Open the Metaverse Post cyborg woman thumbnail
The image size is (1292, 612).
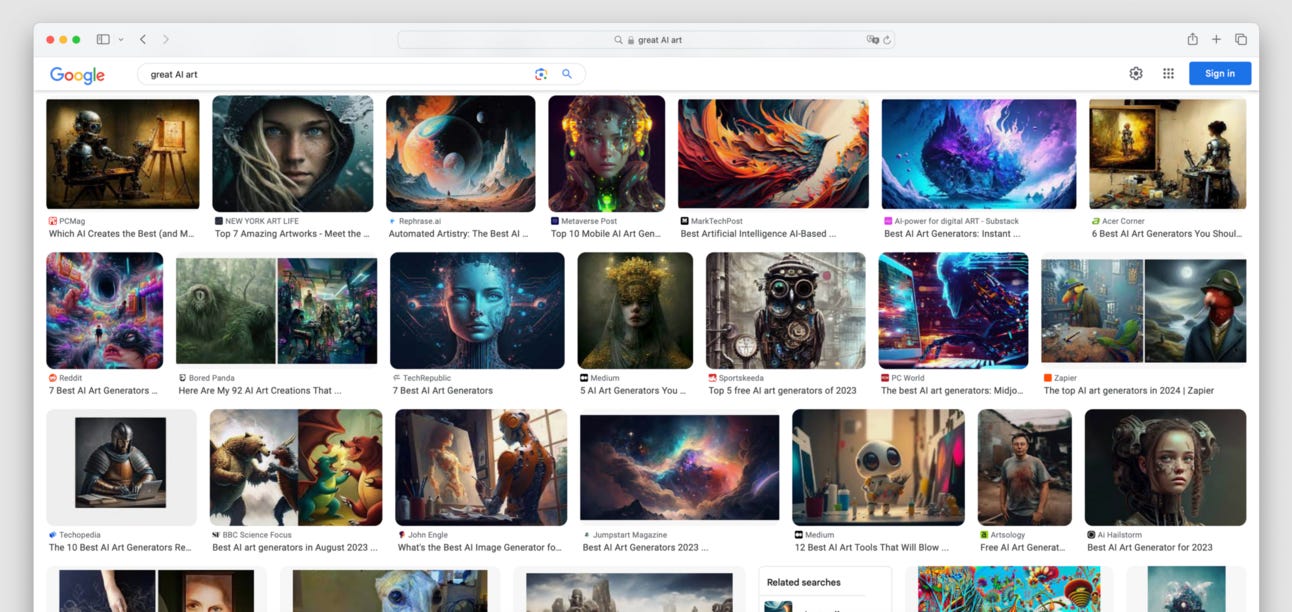[x=607, y=153]
